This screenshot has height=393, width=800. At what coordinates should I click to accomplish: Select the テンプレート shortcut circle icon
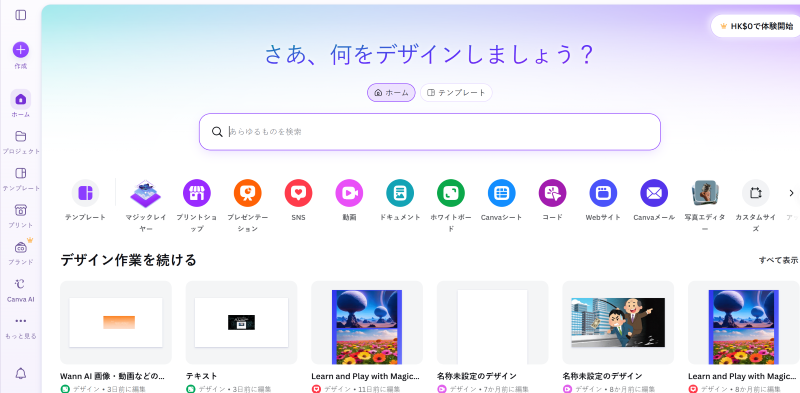click(85, 193)
